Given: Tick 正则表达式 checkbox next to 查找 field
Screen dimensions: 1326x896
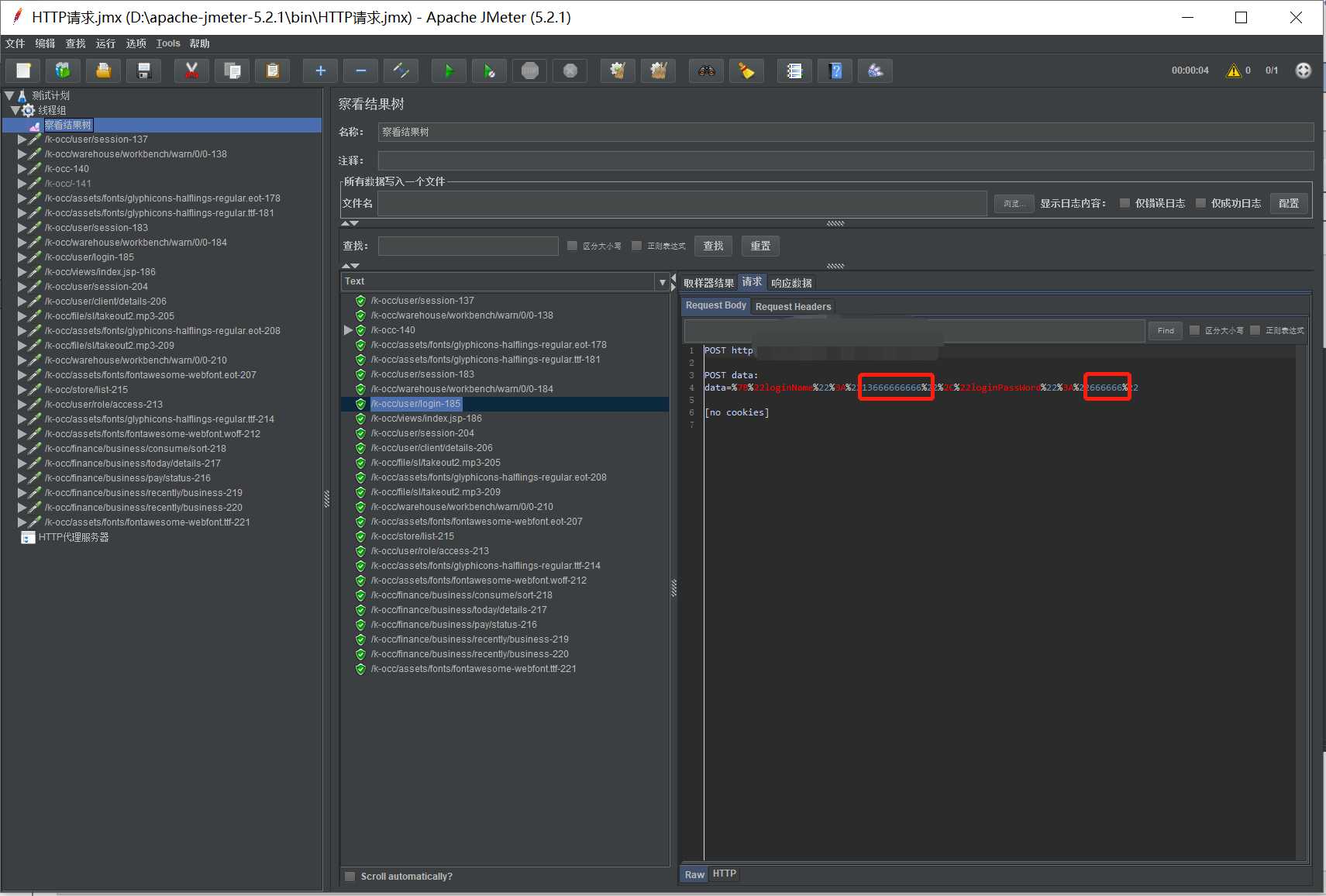Looking at the screenshot, I should pos(636,246).
